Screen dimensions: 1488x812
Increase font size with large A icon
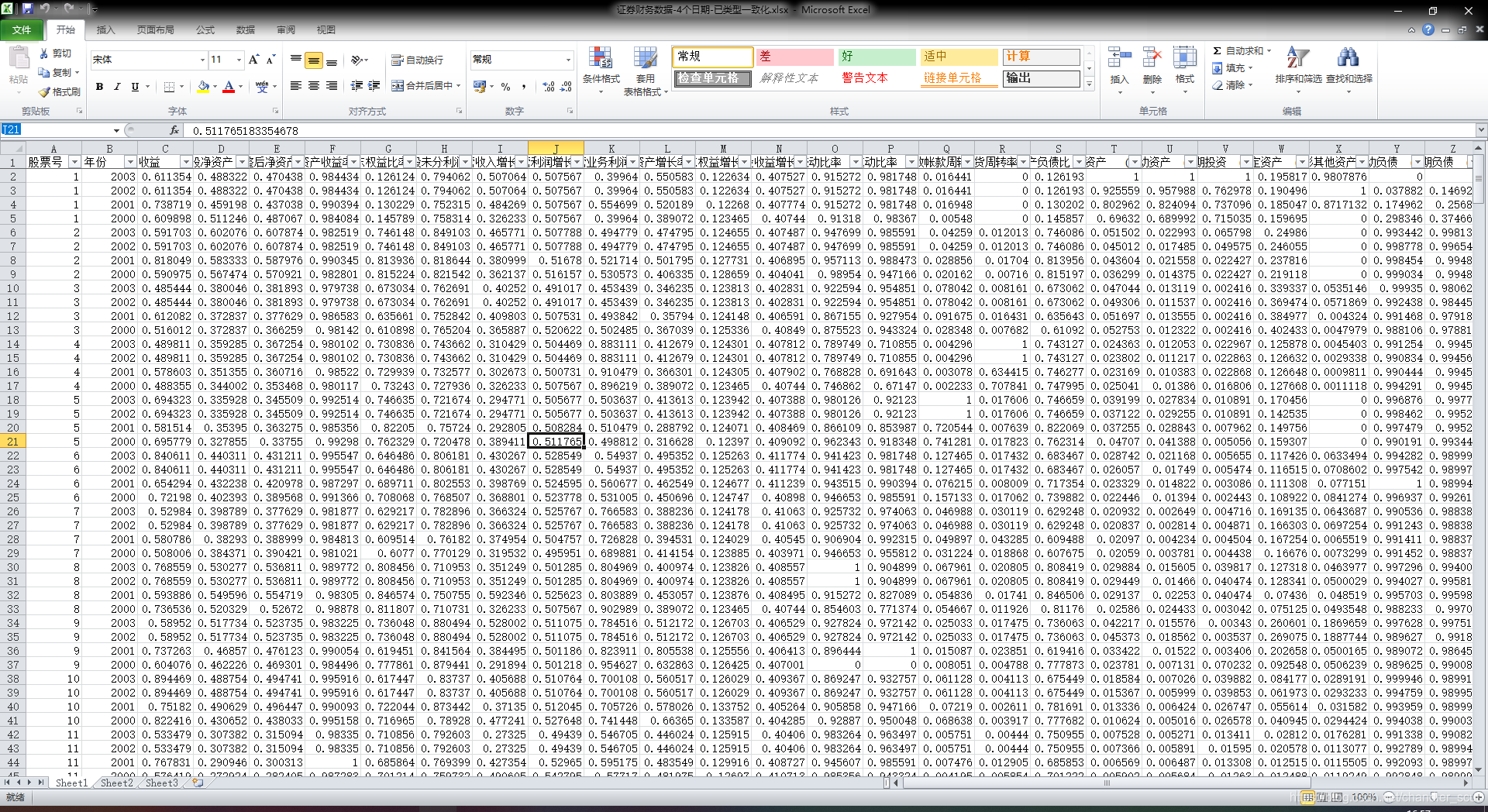click(x=254, y=60)
